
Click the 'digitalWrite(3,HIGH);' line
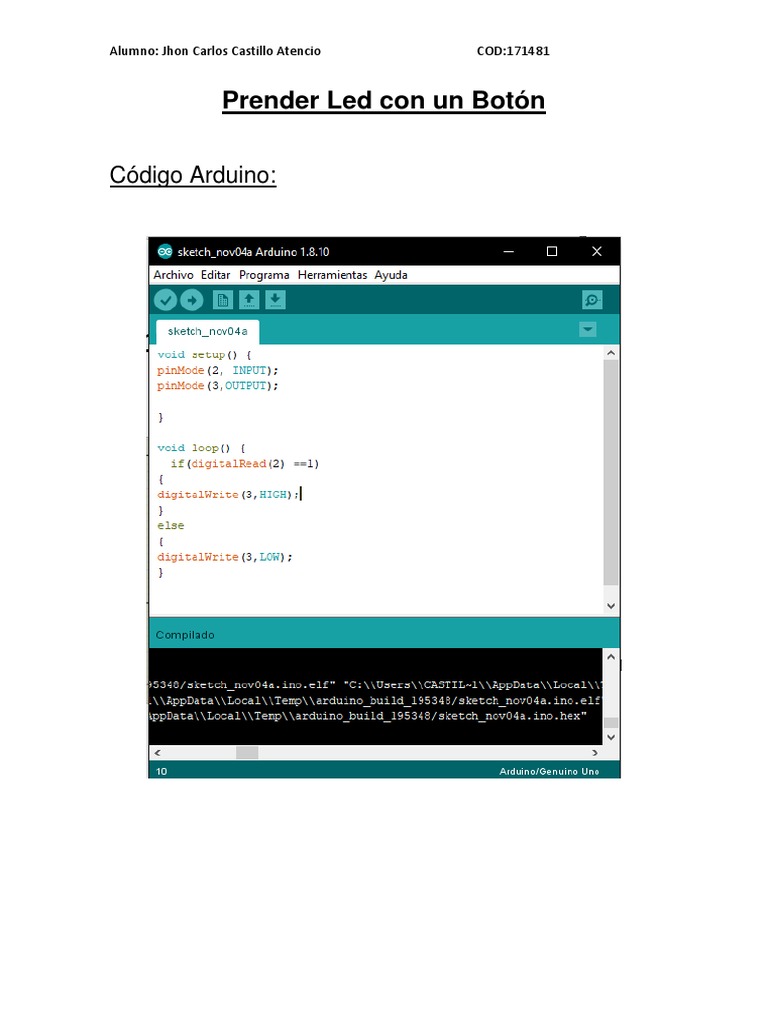point(228,495)
